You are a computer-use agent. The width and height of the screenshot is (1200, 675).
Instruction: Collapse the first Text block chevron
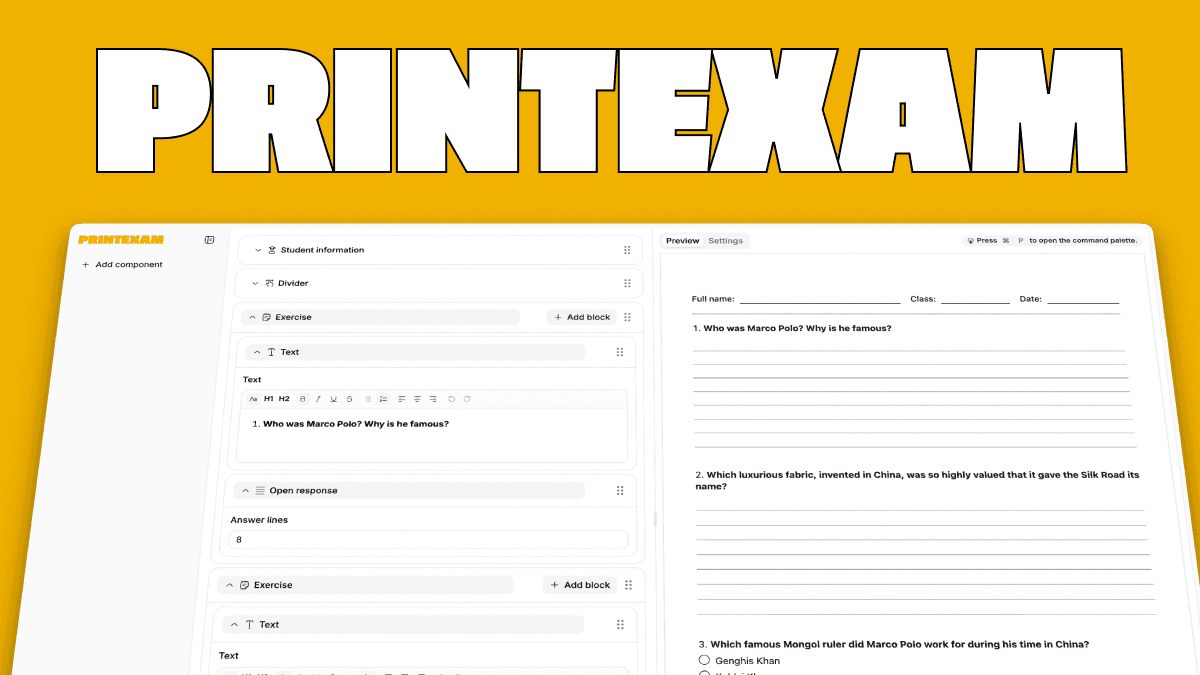pyautogui.click(x=257, y=352)
